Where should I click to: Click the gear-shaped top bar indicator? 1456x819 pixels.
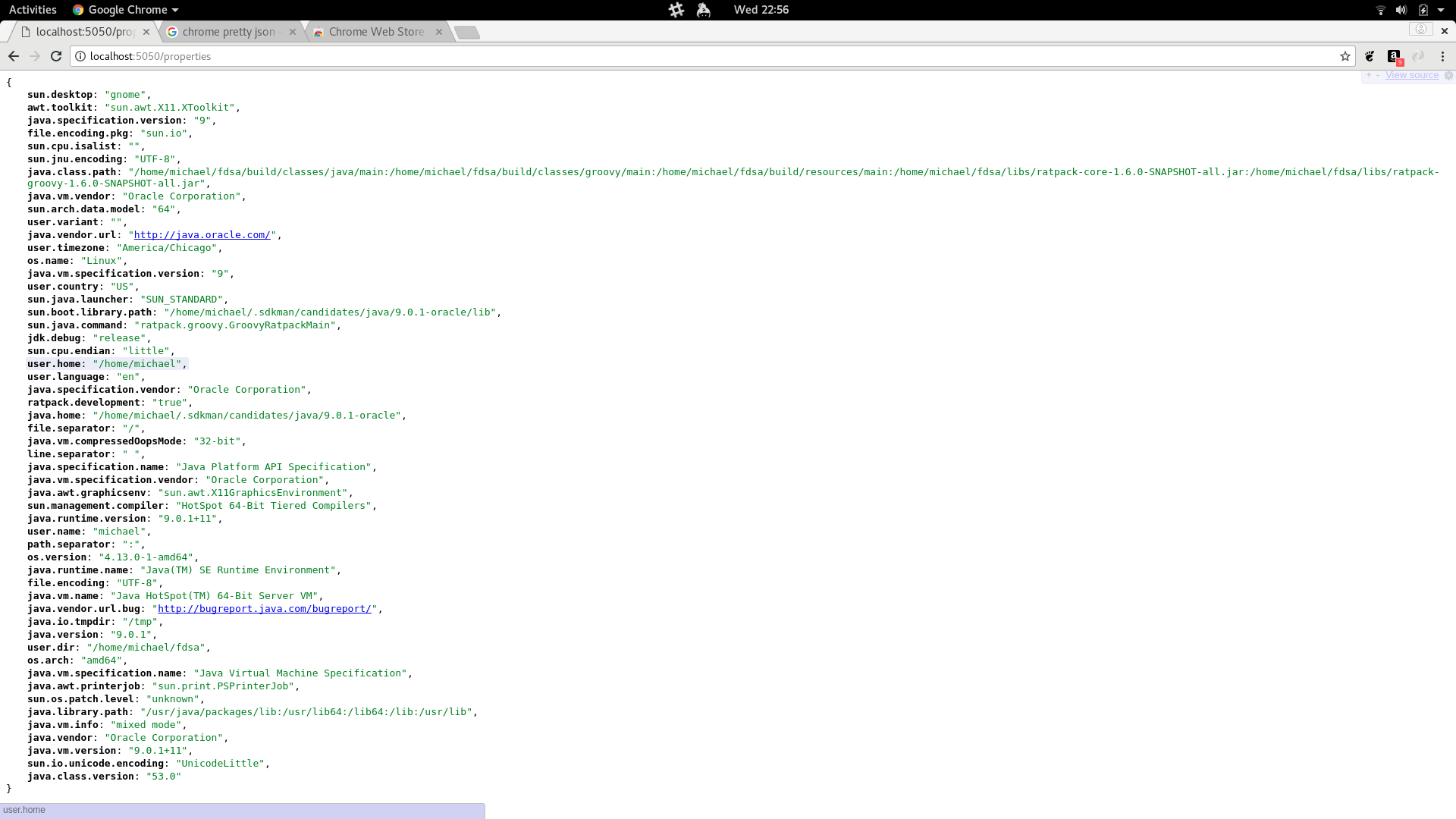click(x=676, y=10)
